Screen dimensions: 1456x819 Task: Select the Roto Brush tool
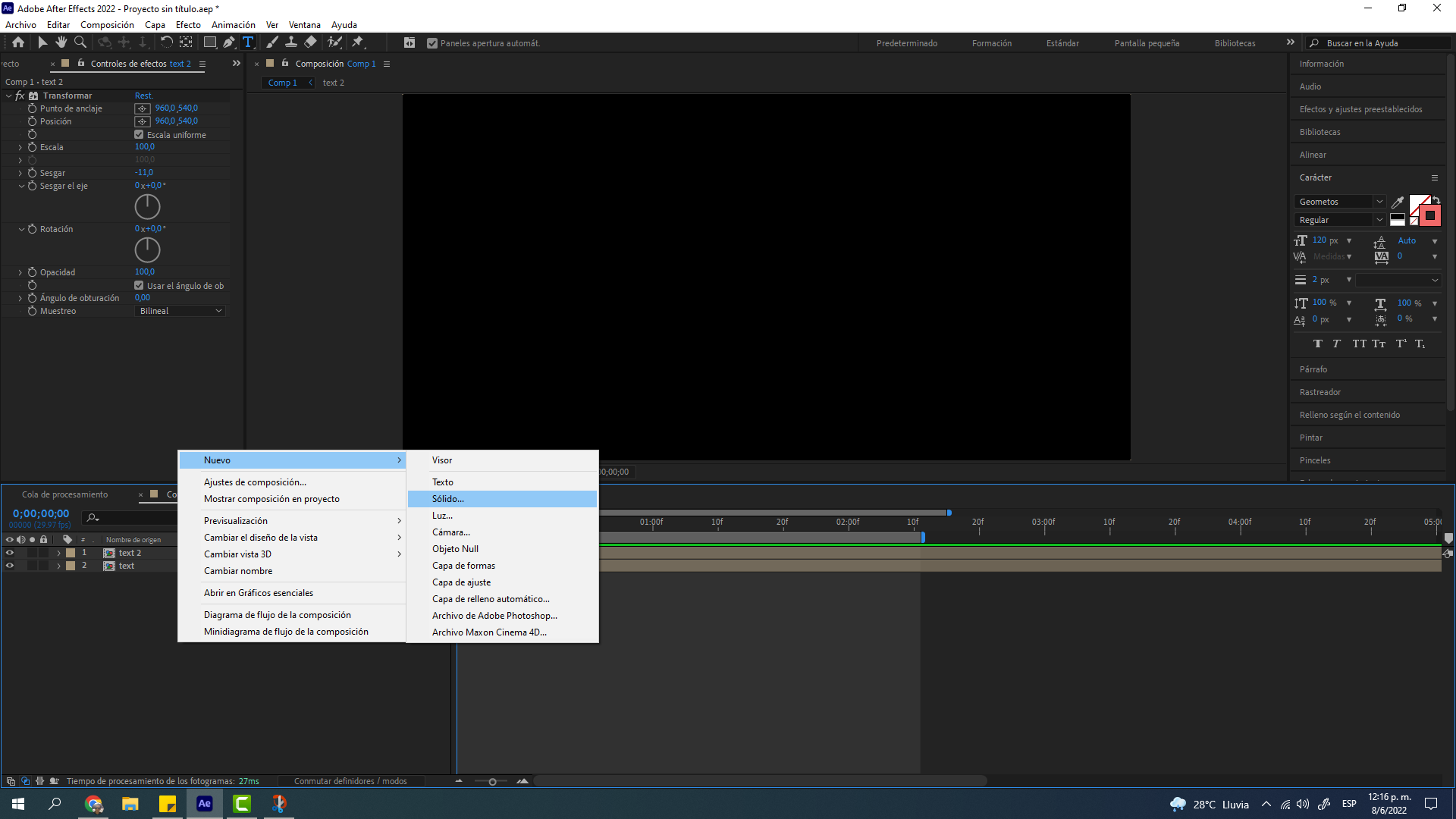334,42
